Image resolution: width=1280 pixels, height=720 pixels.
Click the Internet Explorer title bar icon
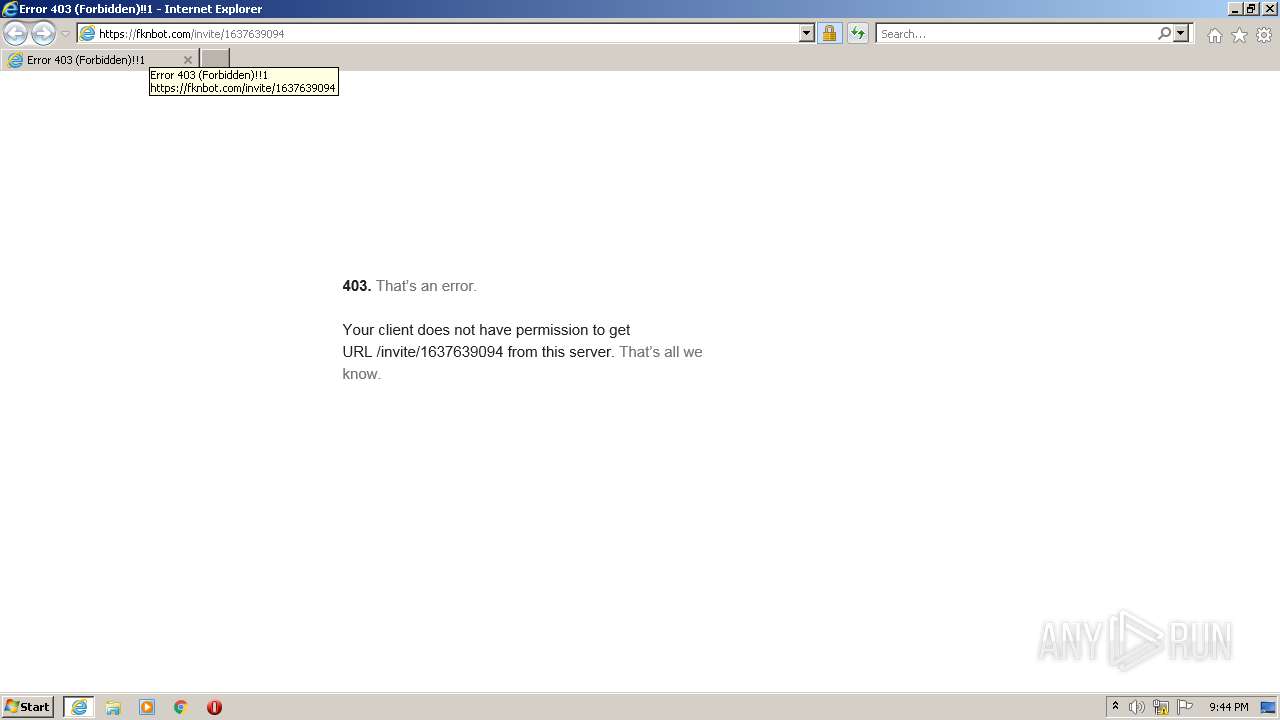click(x=9, y=9)
